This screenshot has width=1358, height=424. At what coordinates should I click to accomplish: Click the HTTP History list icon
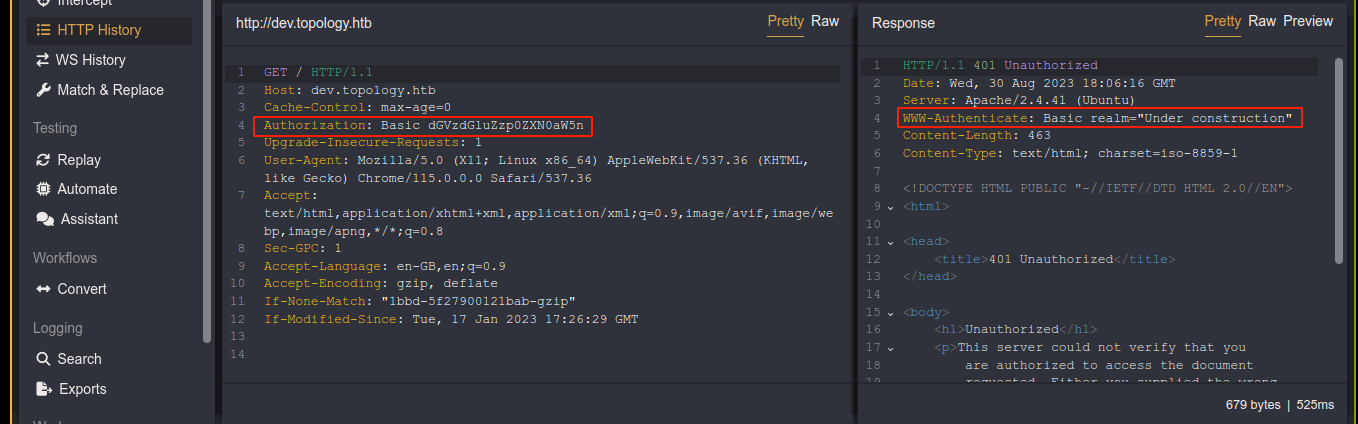43,30
